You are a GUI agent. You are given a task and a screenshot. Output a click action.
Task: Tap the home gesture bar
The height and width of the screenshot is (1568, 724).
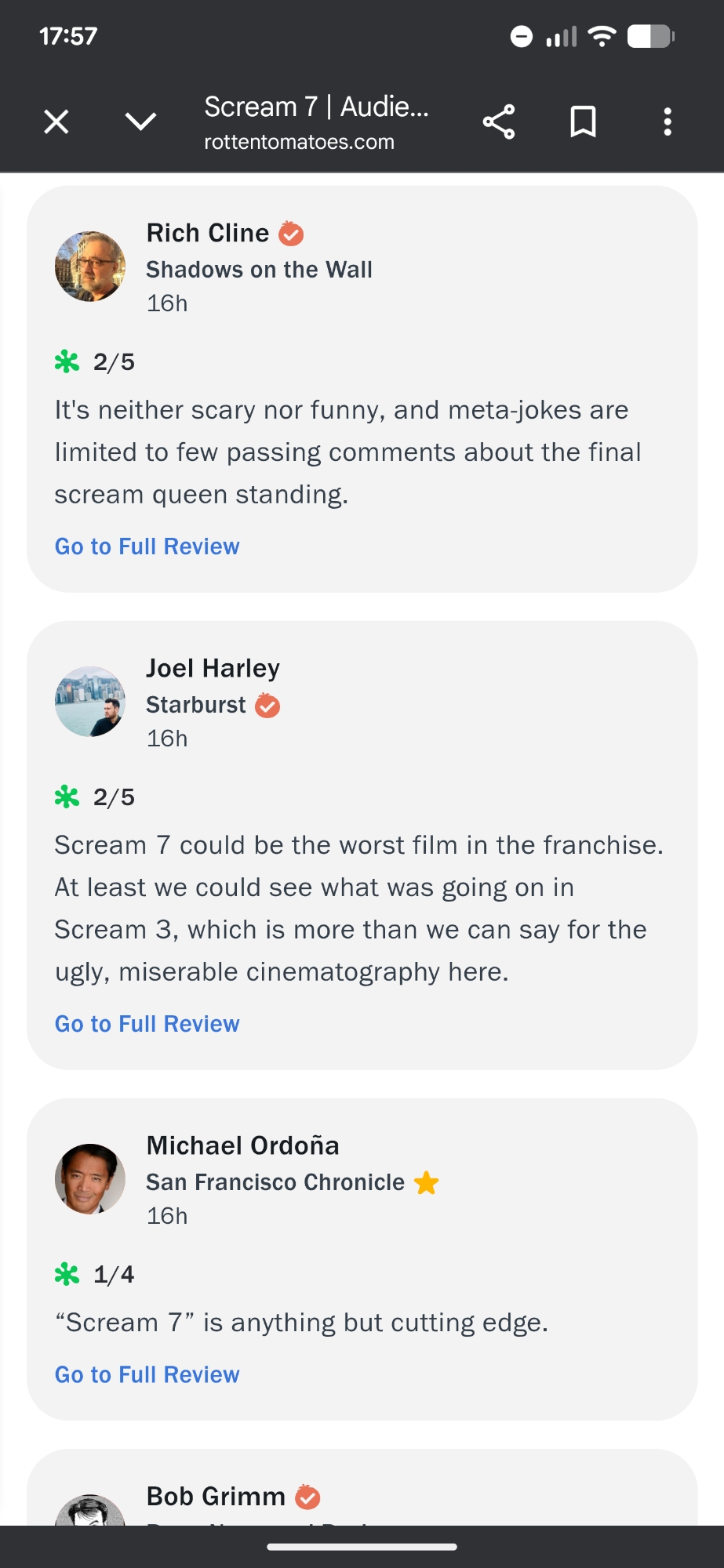click(x=362, y=1547)
